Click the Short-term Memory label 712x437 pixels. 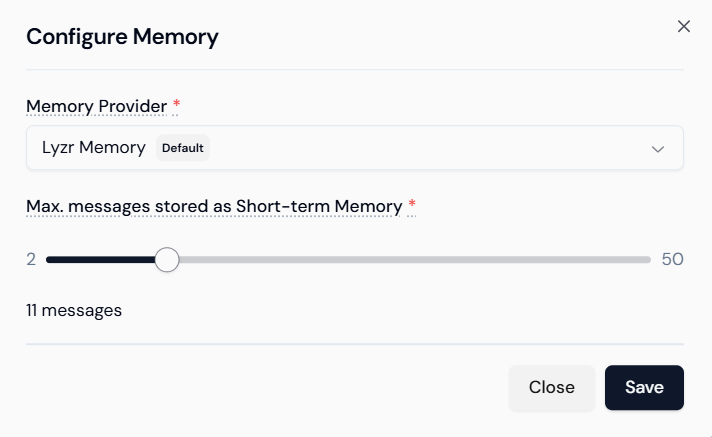click(x=214, y=206)
